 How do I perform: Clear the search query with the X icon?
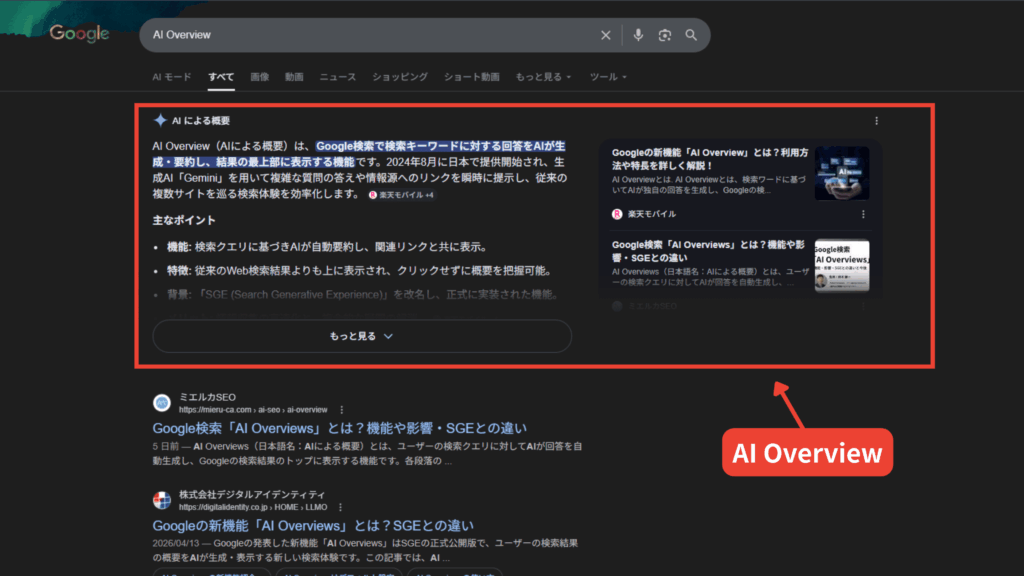tap(606, 35)
